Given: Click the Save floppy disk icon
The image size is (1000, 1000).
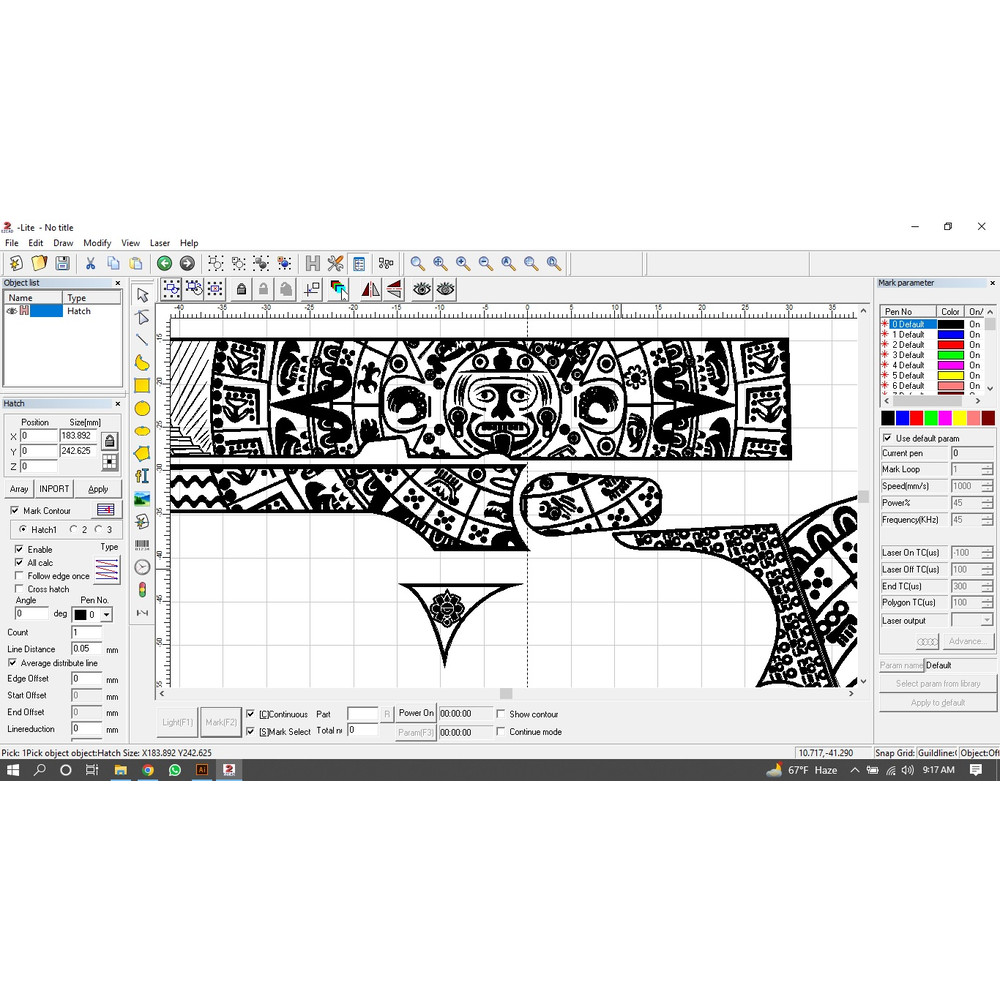Looking at the screenshot, I should pyautogui.click(x=62, y=264).
